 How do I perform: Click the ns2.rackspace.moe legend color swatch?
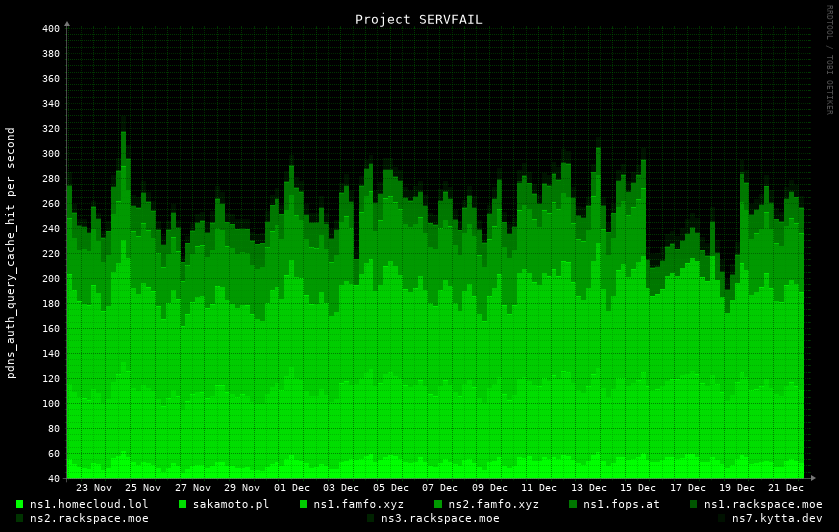[x=19, y=518]
